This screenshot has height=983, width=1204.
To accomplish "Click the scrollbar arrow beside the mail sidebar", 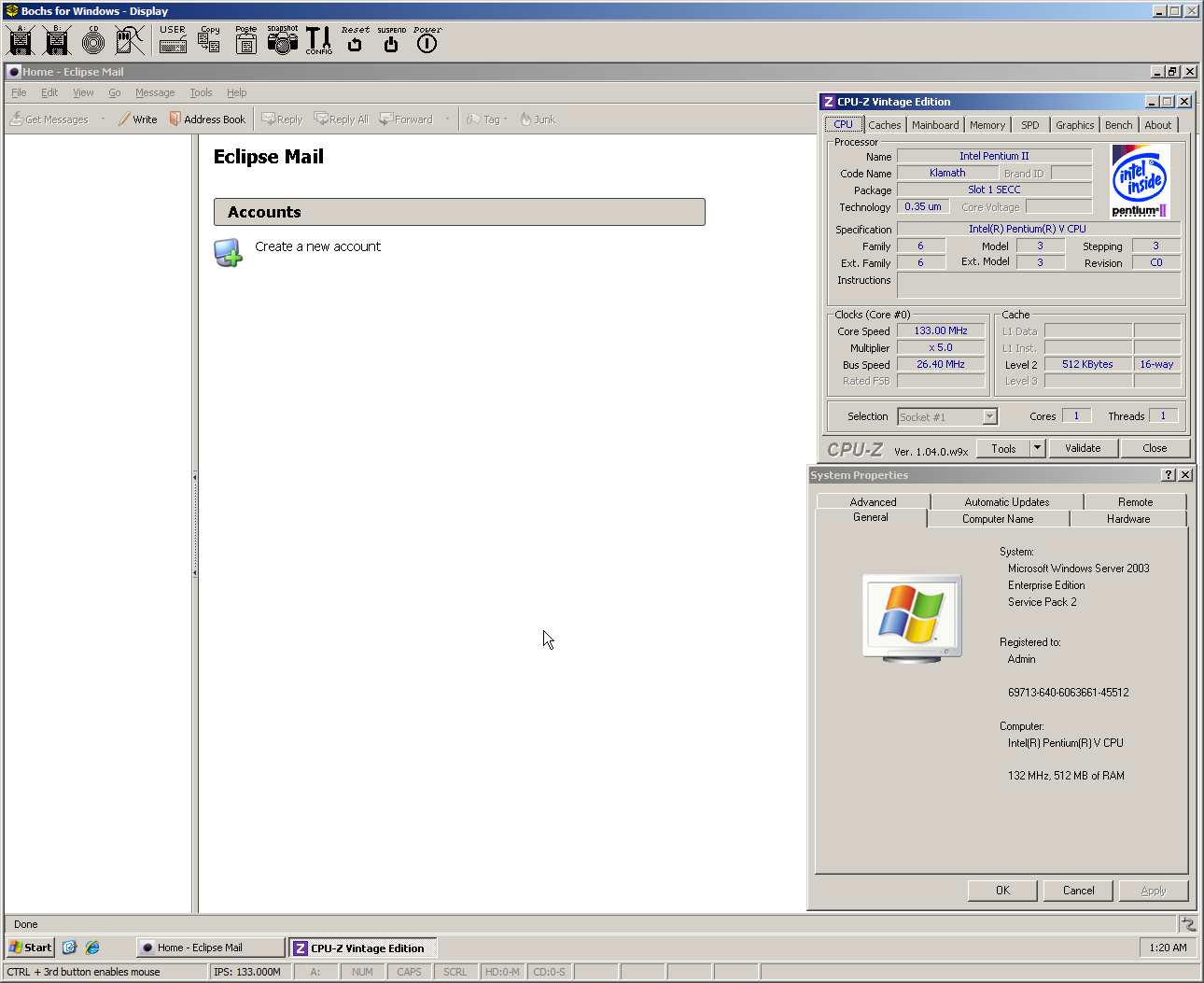I will pos(194,476).
